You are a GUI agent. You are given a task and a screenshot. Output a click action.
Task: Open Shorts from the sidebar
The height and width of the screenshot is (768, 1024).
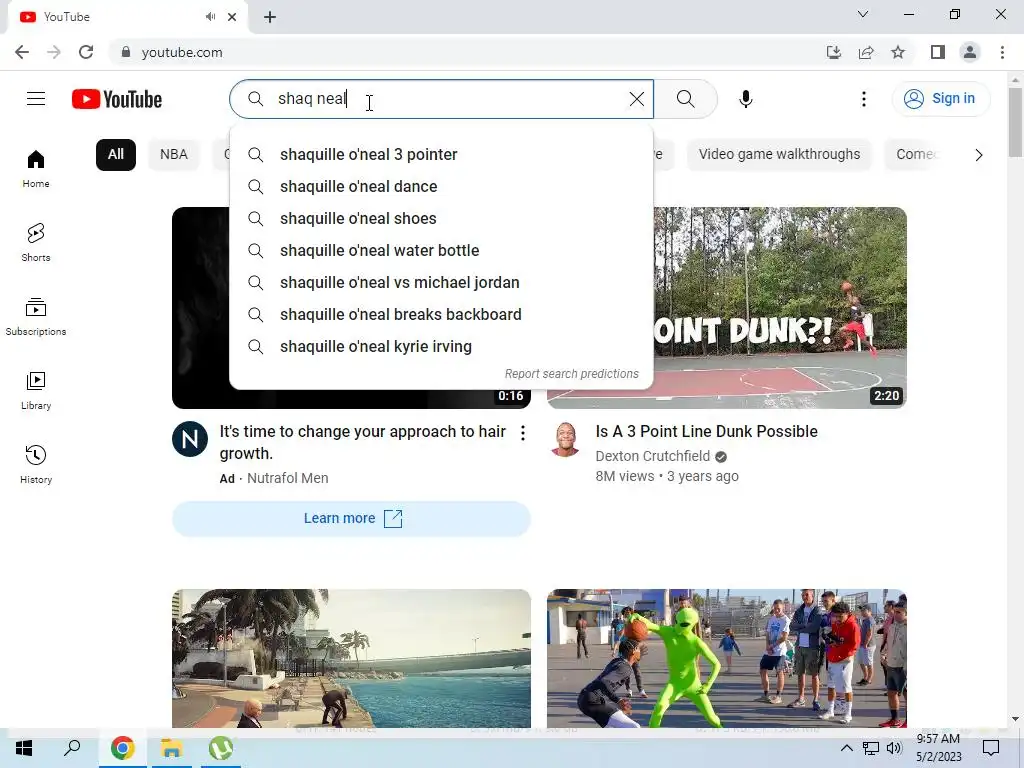pos(36,242)
